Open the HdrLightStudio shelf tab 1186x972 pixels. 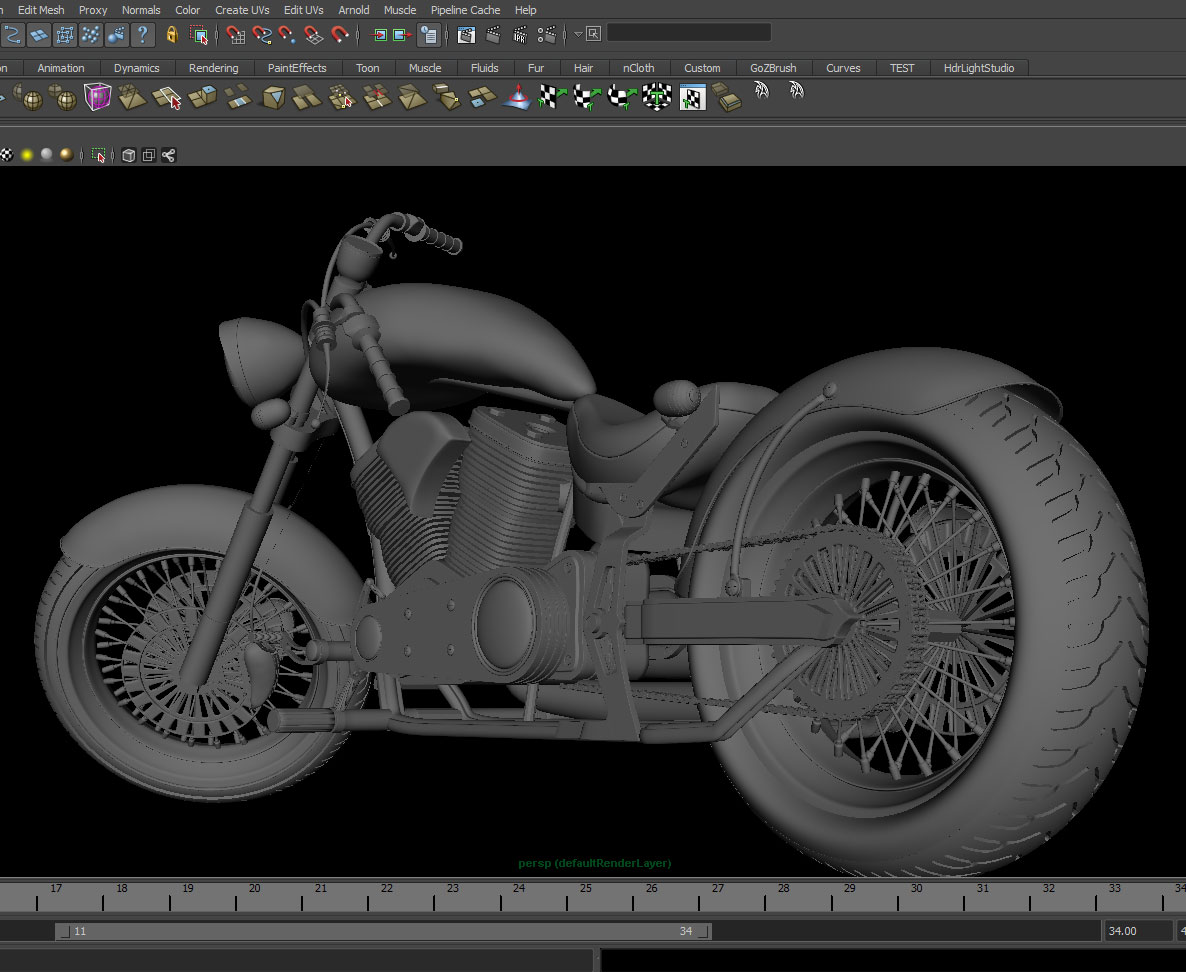(978, 68)
